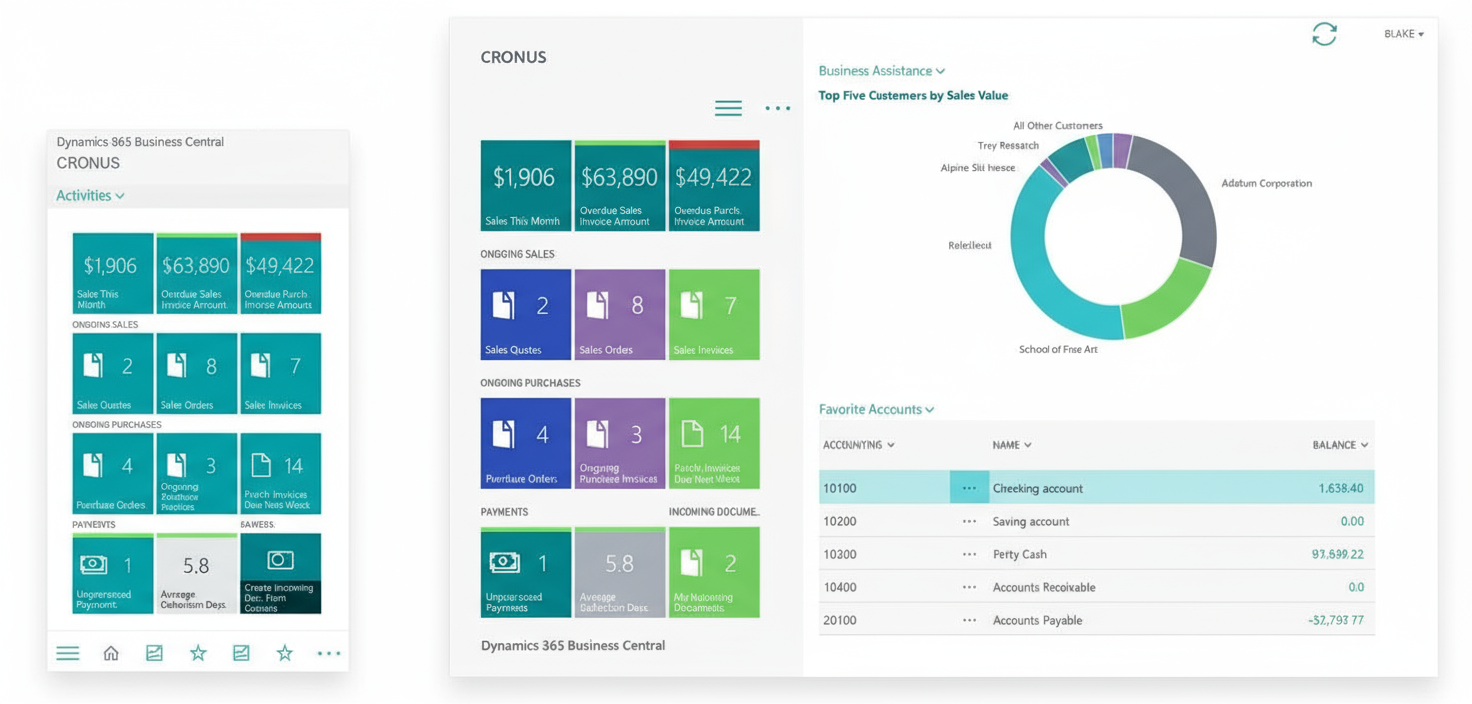Open row actions ellipsis for account 10100
1472x704 pixels.
click(968, 488)
